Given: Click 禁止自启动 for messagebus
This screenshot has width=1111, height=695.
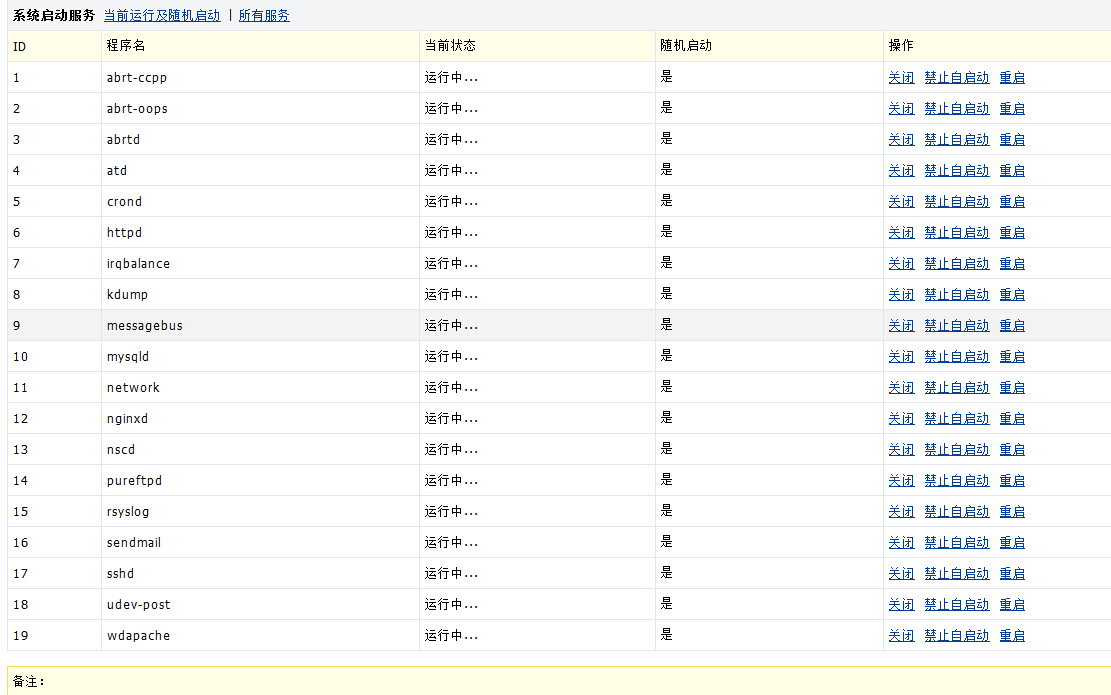Looking at the screenshot, I should click(957, 326).
